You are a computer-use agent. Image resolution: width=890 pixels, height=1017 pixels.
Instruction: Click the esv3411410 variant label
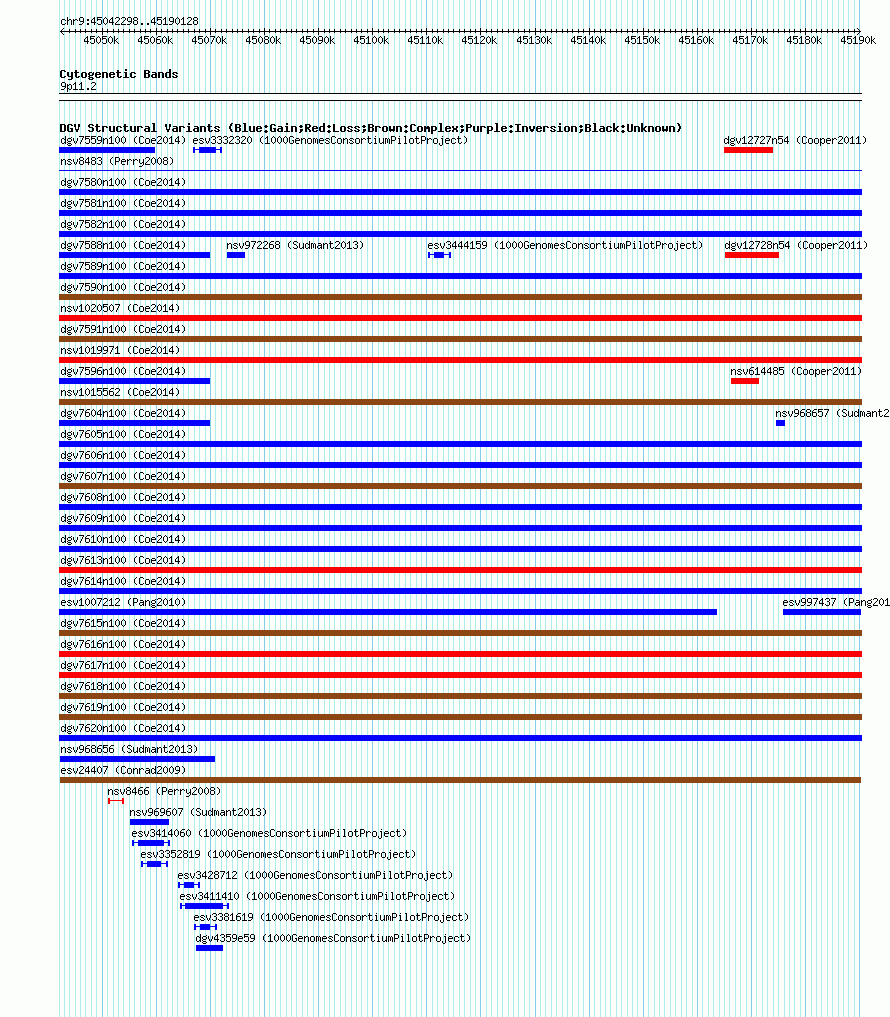[317, 896]
